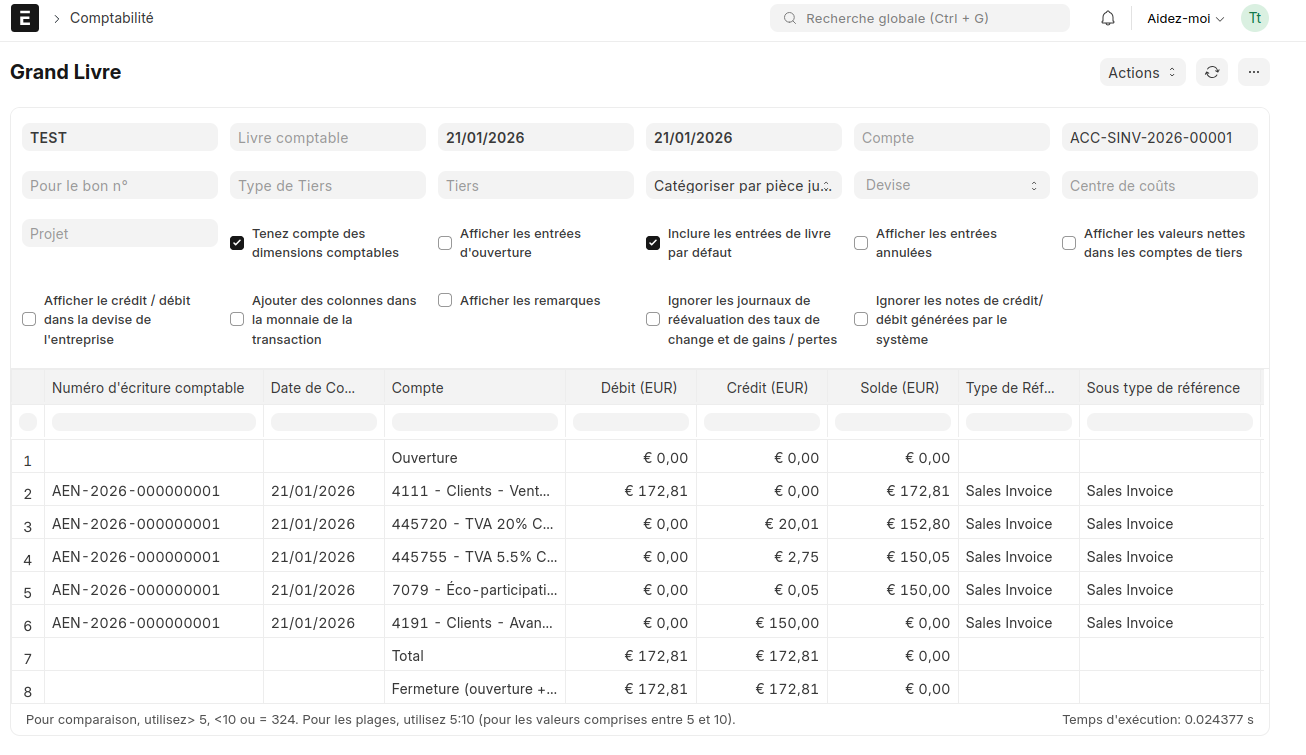
Task: Open the three-dots more options menu
Action: [1254, 72]
